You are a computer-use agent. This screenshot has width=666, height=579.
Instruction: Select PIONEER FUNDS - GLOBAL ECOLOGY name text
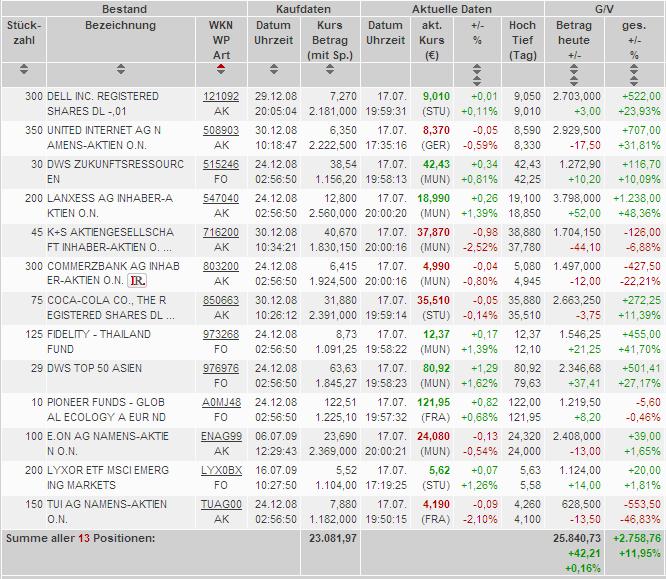click(x=106, y=410)
